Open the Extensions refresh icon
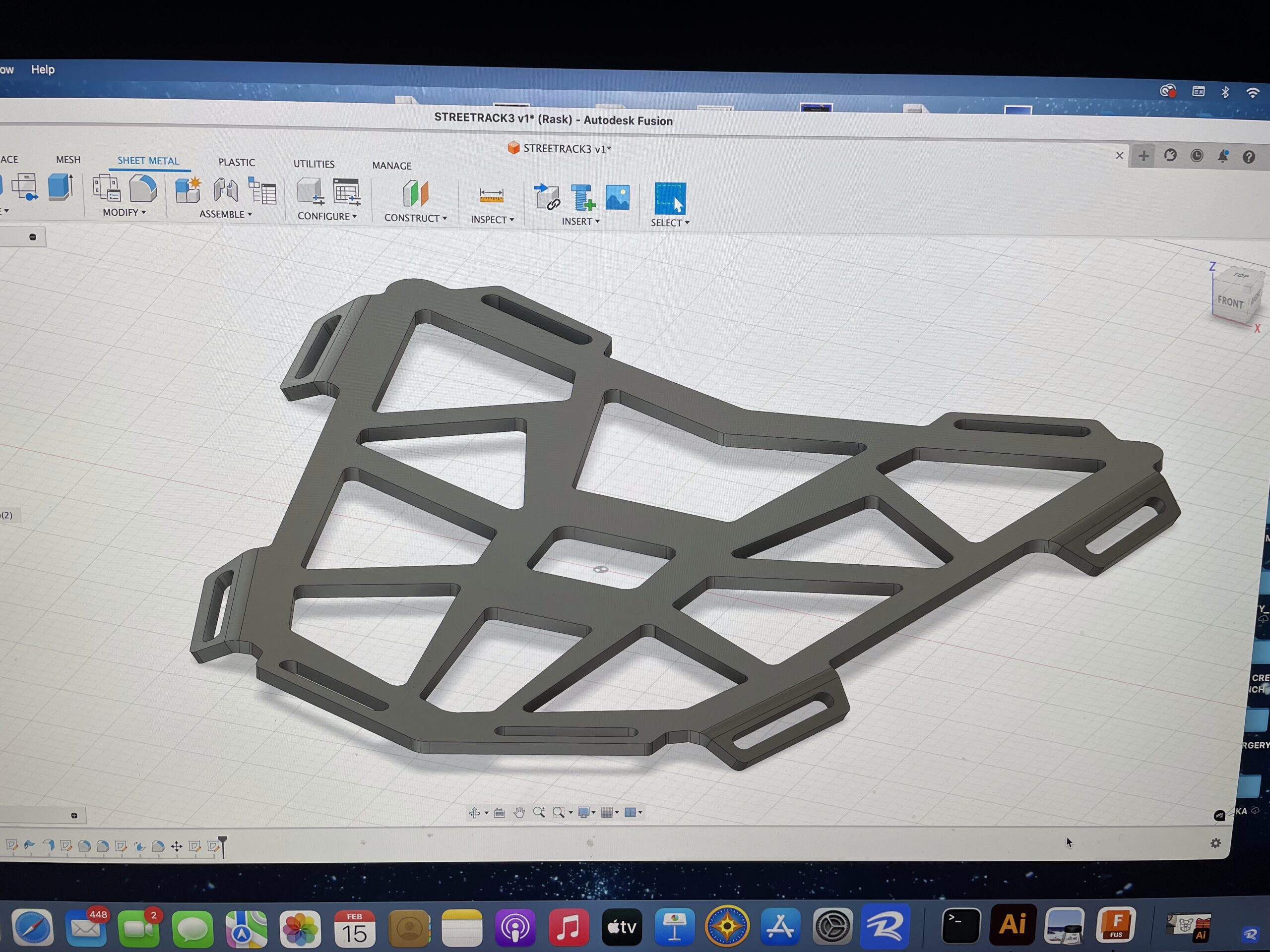 (1171, 156)
